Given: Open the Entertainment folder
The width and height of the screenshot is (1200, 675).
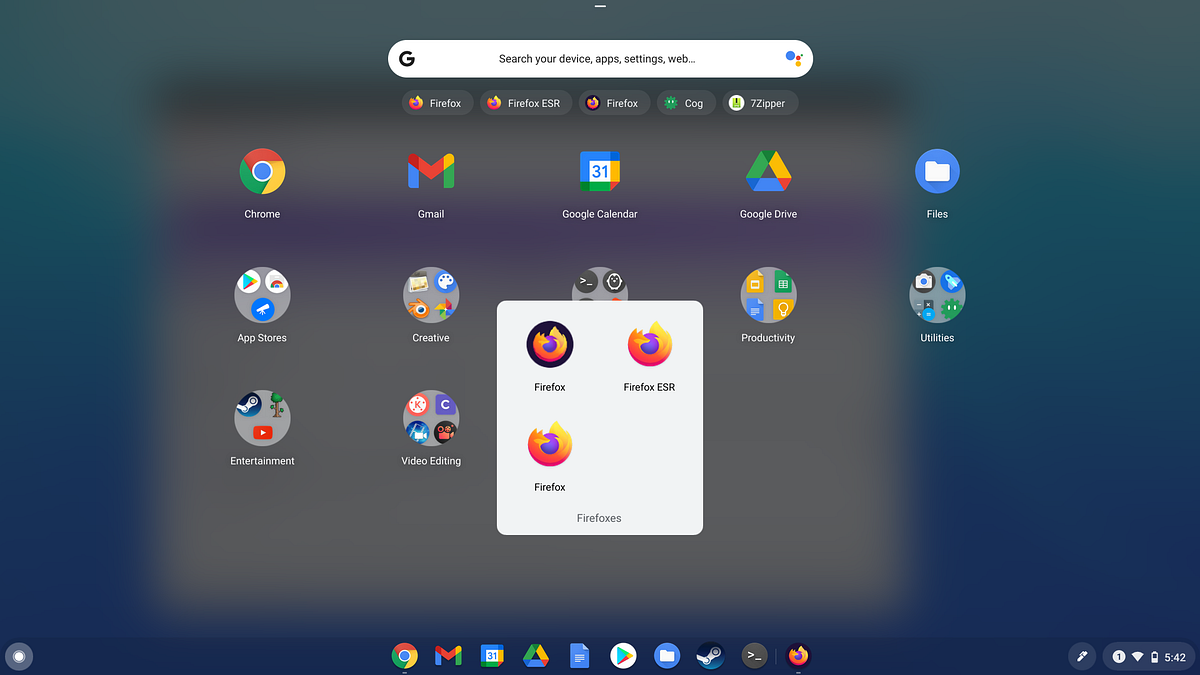Looking at the screenshot, I should [262, 418].
